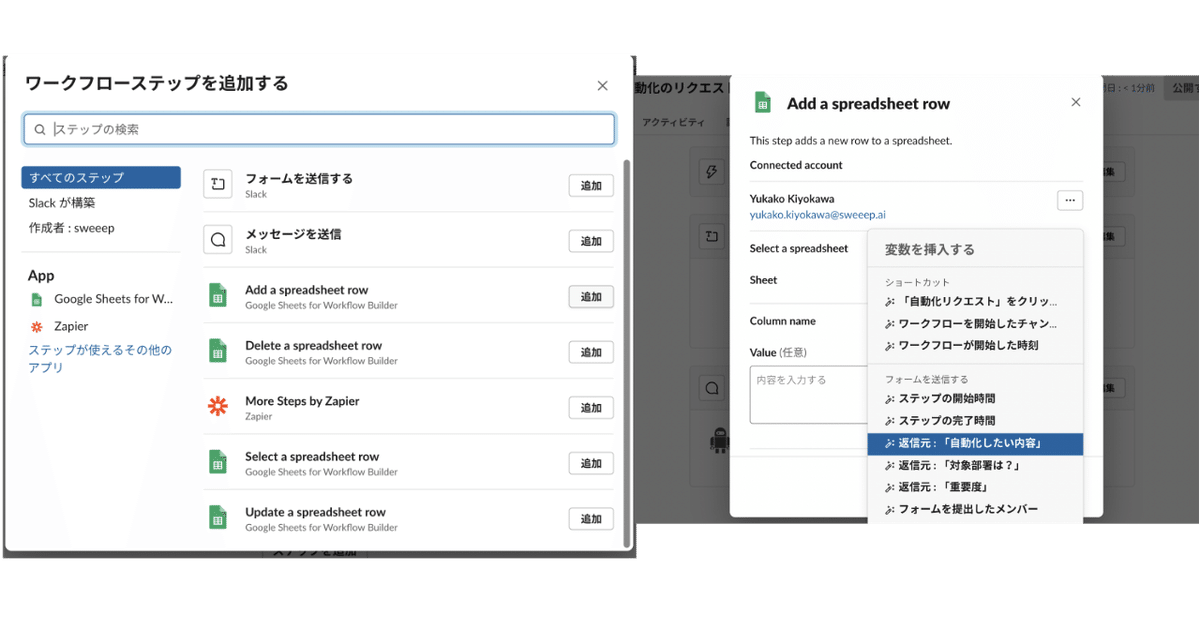This screenshot has height=628, width=1200.
Task: Click the lightning bolt trigger icon behind the right dialog
Action: [x=711, y=172]
